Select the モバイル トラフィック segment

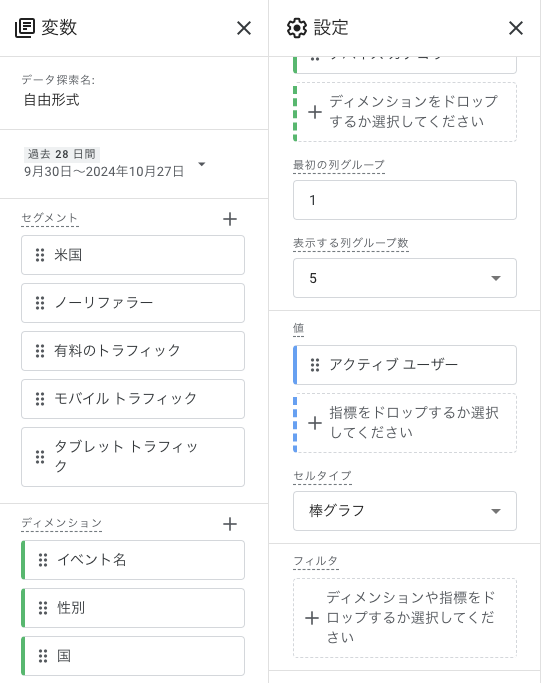(x=133, y=399)
